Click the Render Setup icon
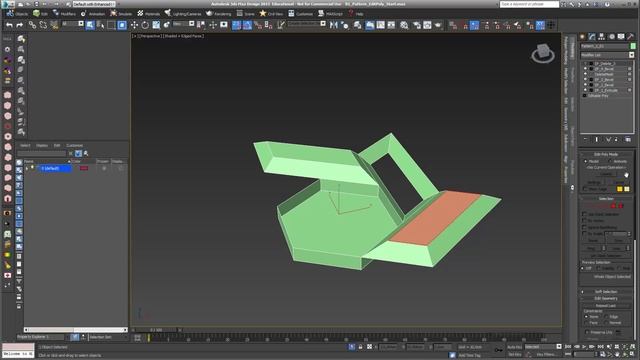The width and height of the screenshot is (640, 360). tap(417, 25)
